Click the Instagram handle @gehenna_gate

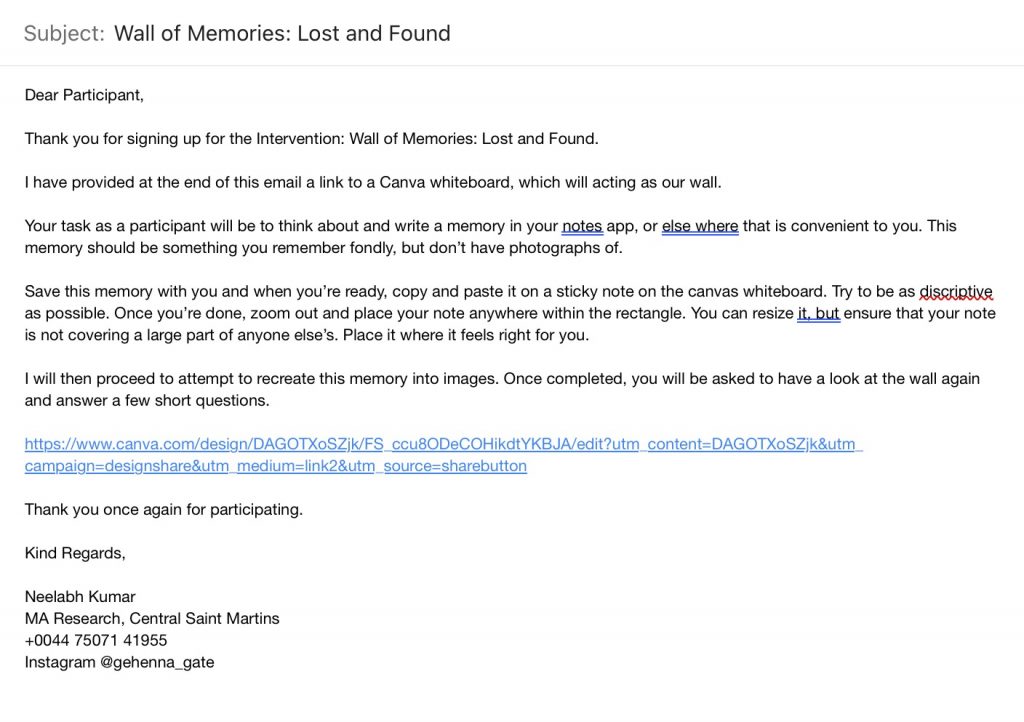coord(157,663)
